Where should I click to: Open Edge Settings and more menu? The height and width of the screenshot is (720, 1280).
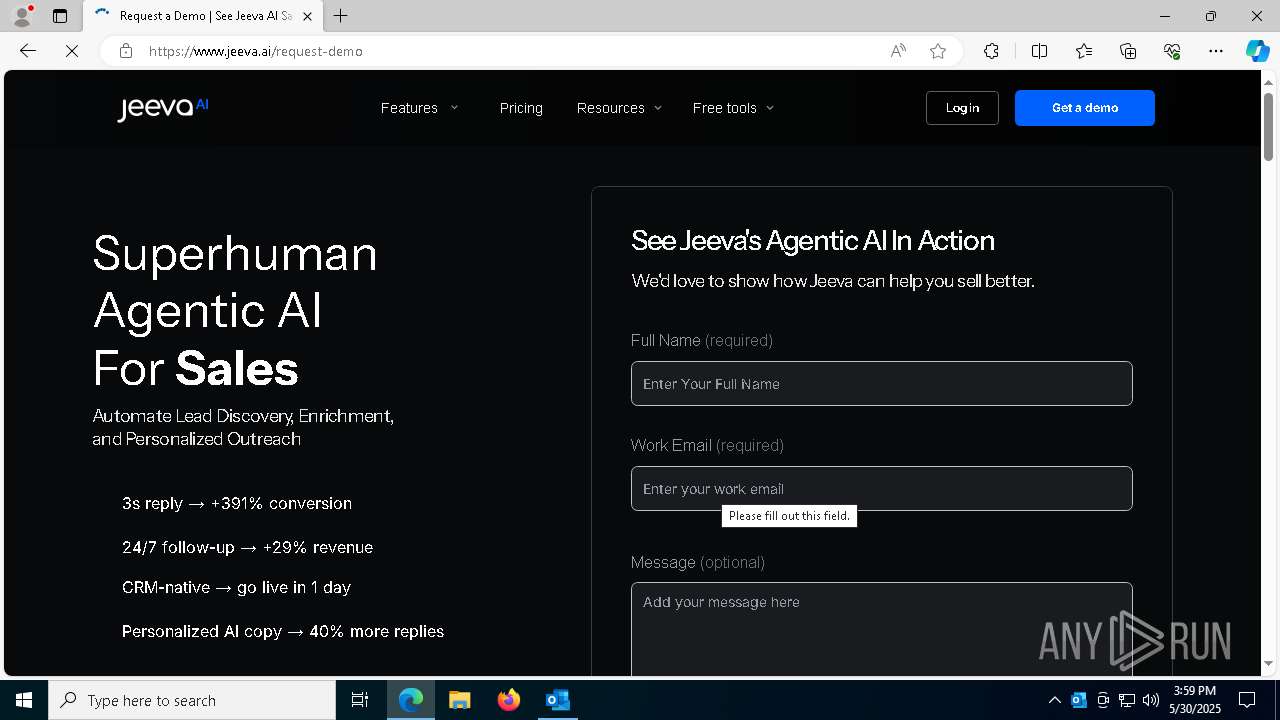[1216, 51]
